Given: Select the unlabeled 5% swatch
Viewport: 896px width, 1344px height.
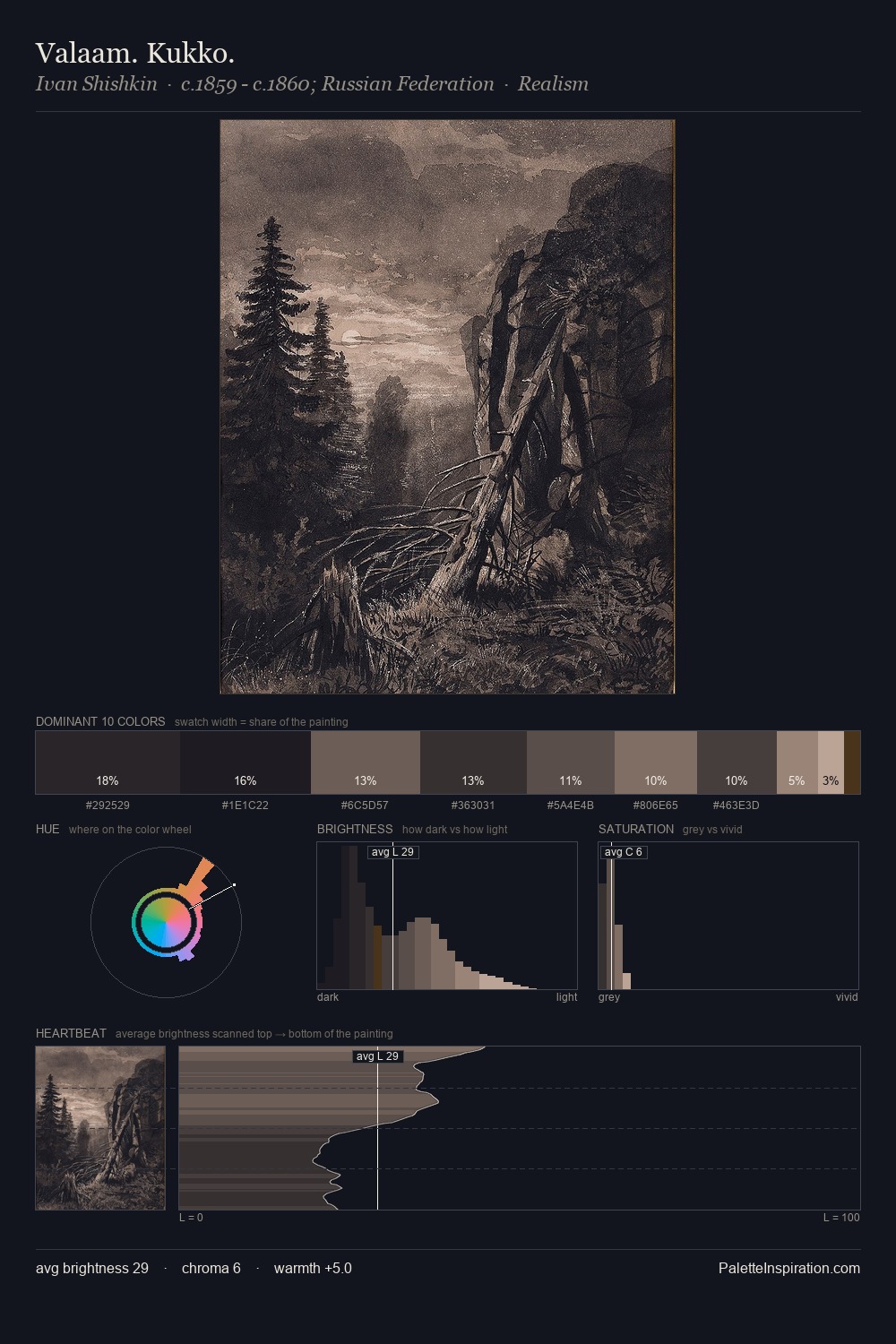Looking at the screenshot, I should [x=797, y=762].
